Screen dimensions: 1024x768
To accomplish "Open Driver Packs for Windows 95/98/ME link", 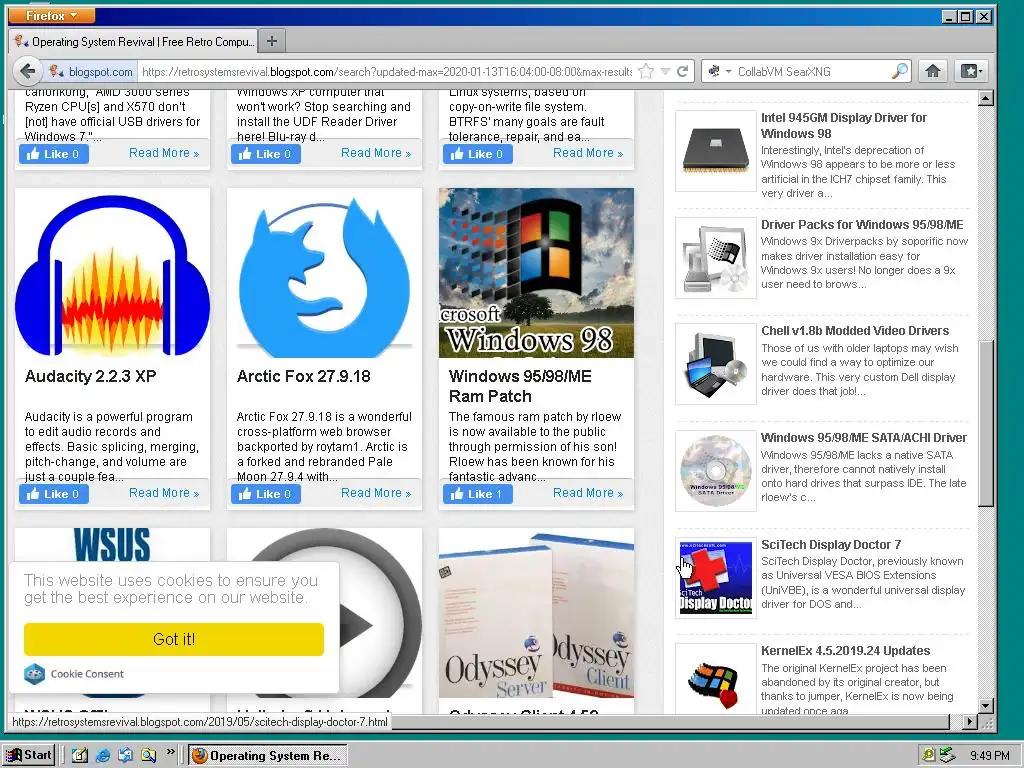I will (x=862, y=225).
